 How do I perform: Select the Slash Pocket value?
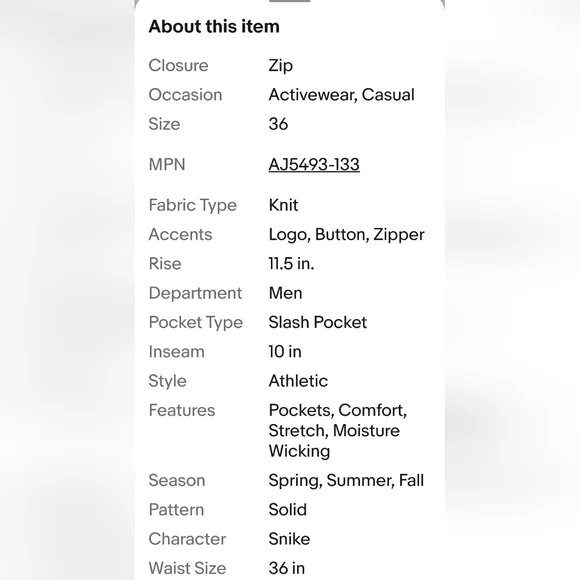pos(318,322)
